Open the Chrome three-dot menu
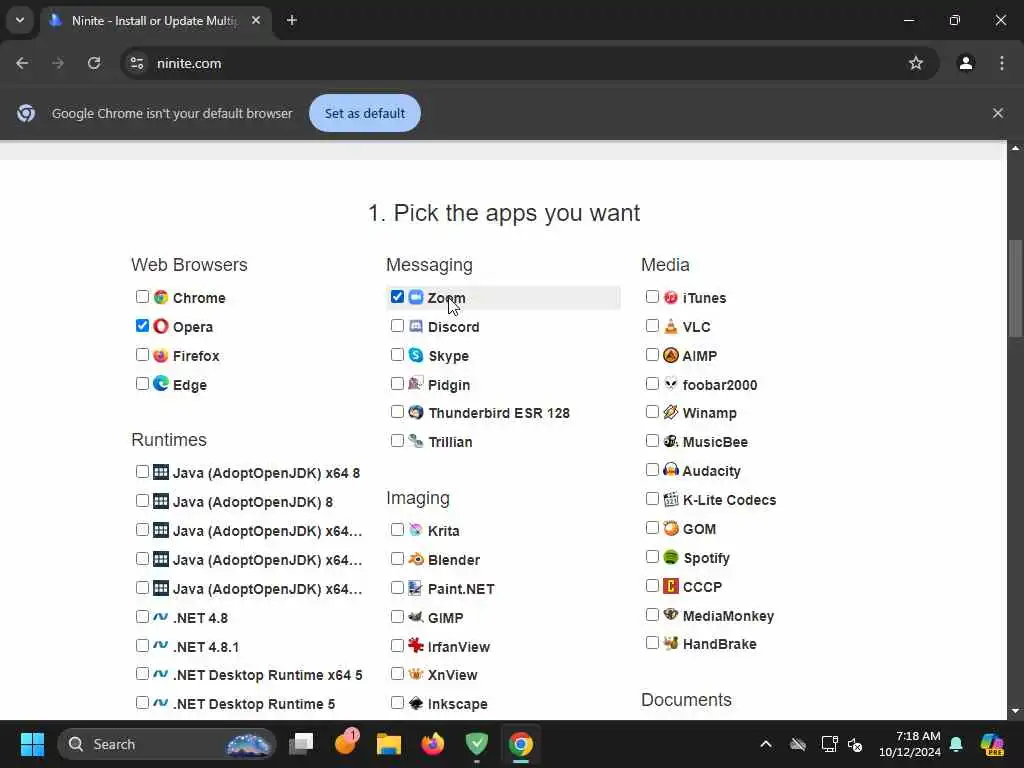 [1002, 63]
